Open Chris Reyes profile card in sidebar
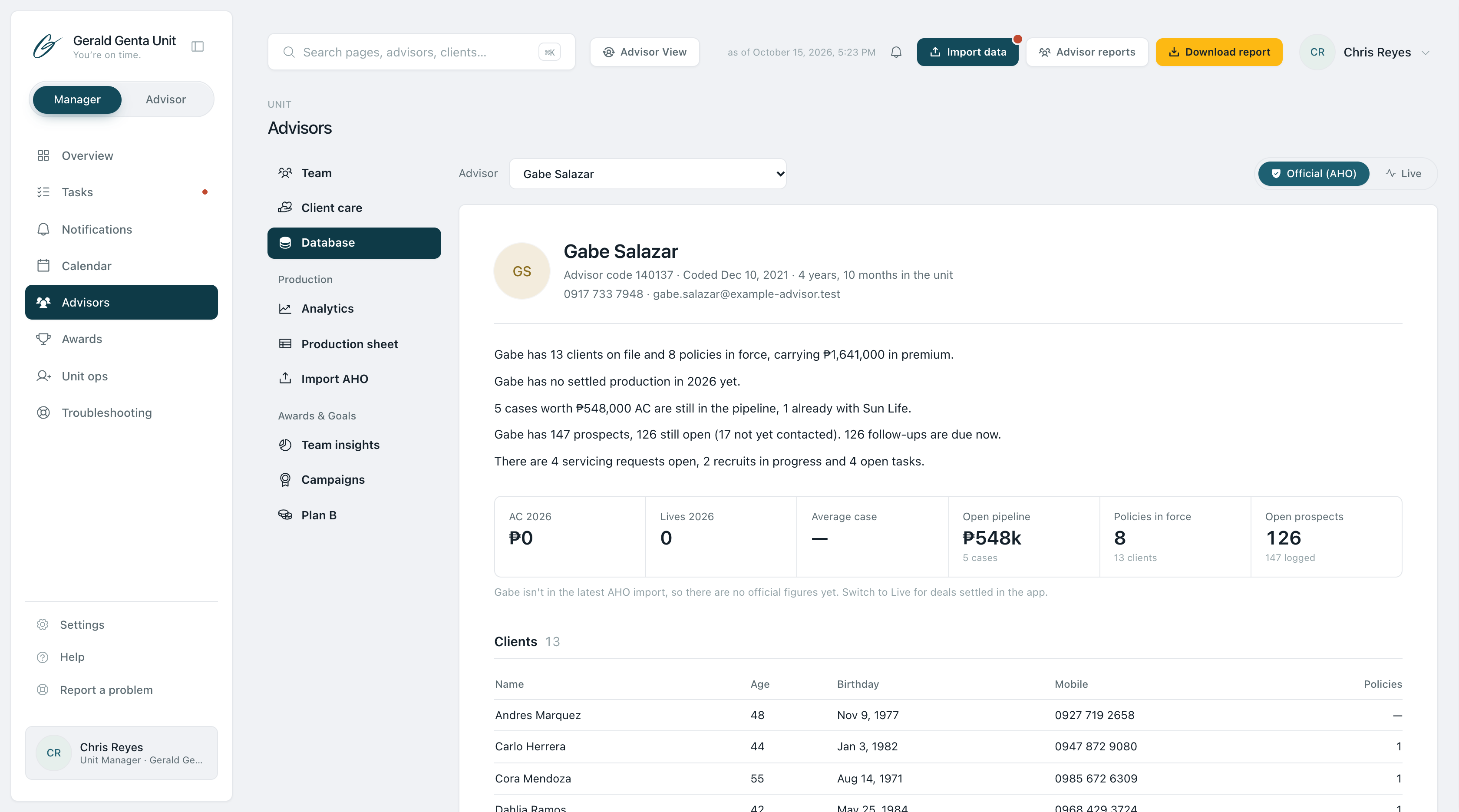Screen dimensions: 1459x812 click(x=121, y=753)
